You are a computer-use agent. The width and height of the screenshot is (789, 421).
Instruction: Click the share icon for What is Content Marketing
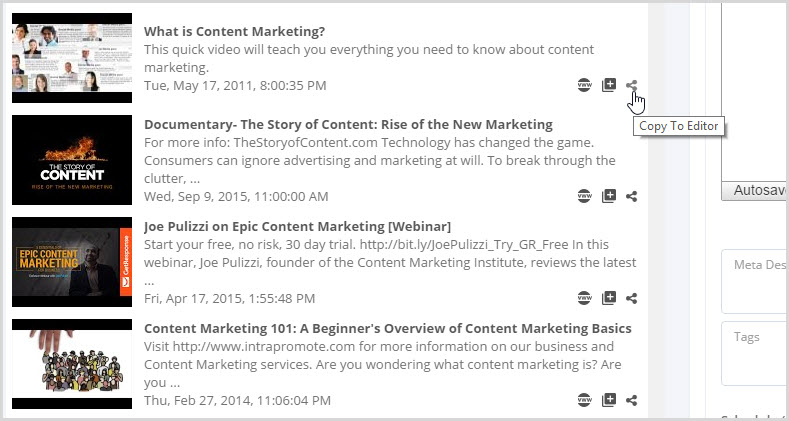coord(632,85)
